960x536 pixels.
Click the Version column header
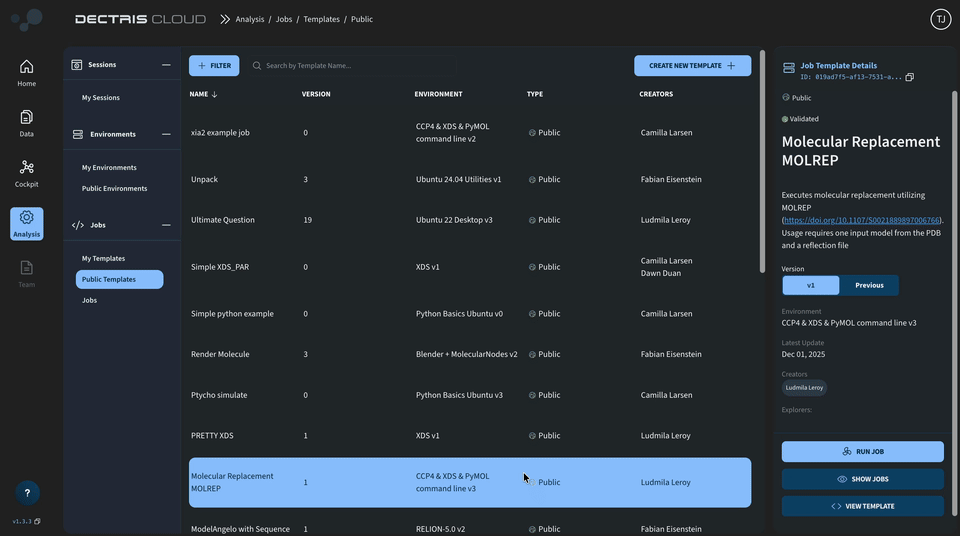[x=316, y=94]
